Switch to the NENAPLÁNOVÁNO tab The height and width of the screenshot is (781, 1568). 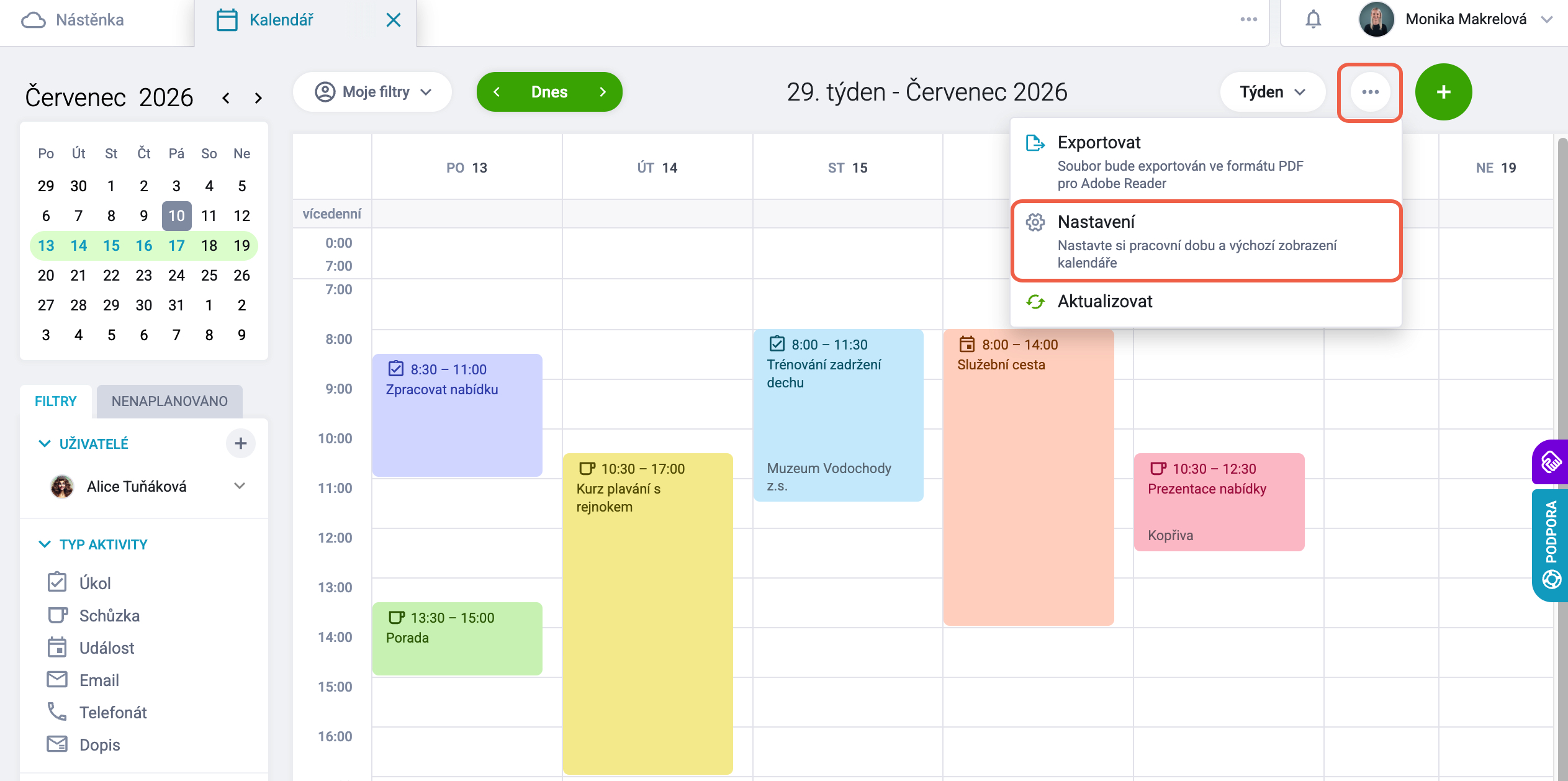[x=169, y=401]
